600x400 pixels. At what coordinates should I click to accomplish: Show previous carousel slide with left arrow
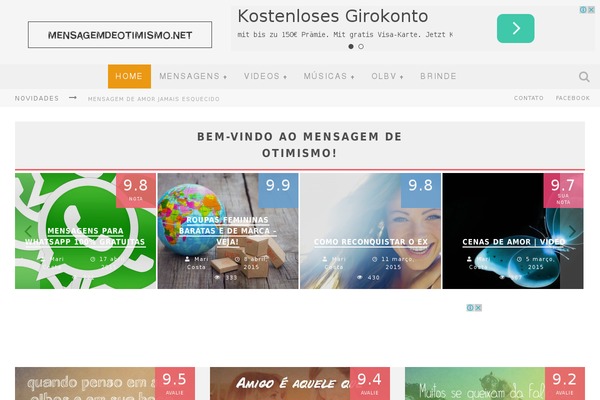coord(28,231)
